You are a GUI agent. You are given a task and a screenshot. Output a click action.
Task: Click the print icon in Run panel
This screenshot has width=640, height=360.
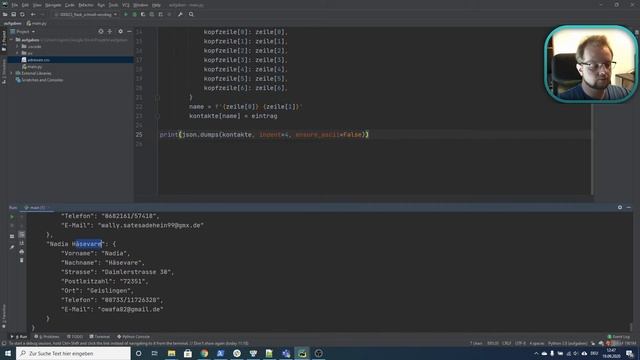(x=22, y=251)
